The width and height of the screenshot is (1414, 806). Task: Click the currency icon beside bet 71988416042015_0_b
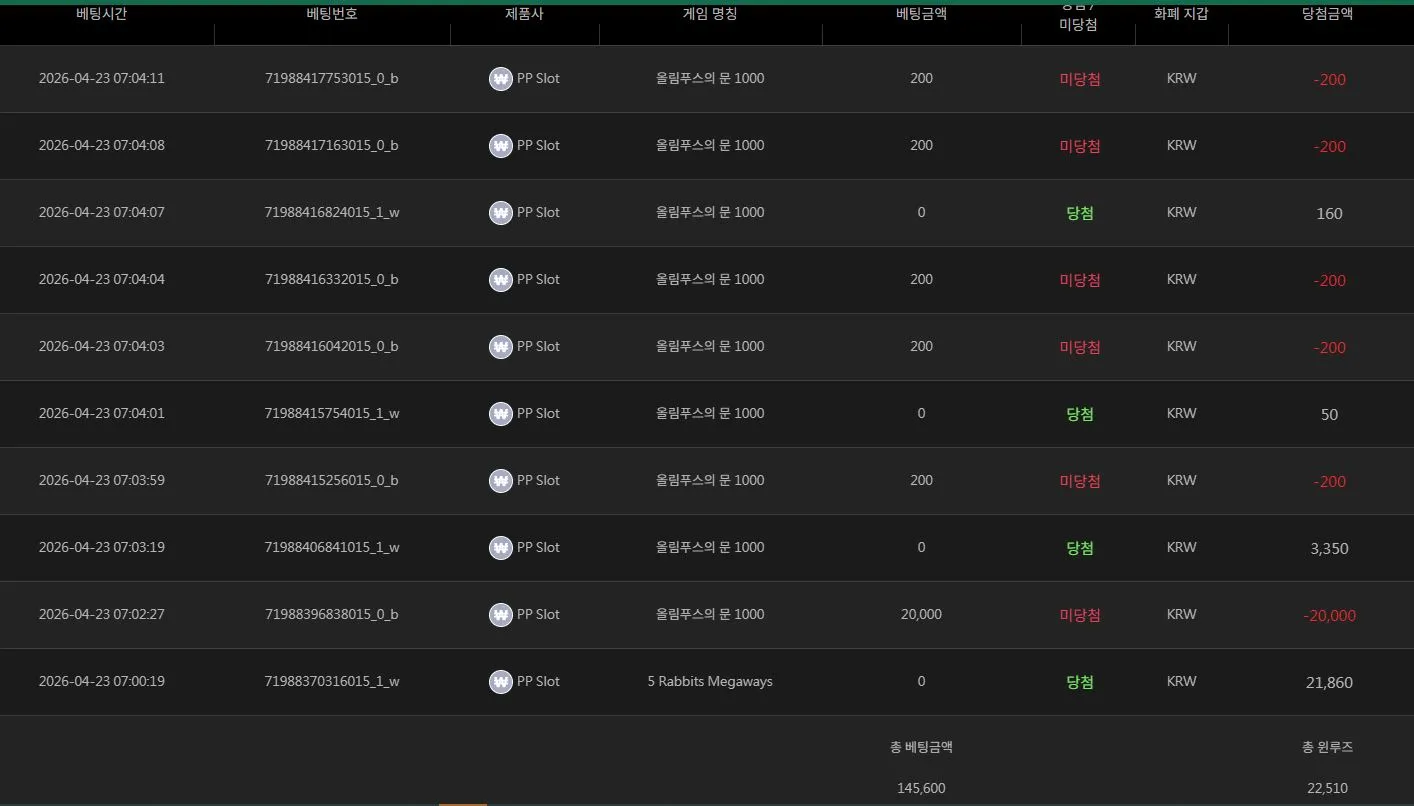coord(501,347)
